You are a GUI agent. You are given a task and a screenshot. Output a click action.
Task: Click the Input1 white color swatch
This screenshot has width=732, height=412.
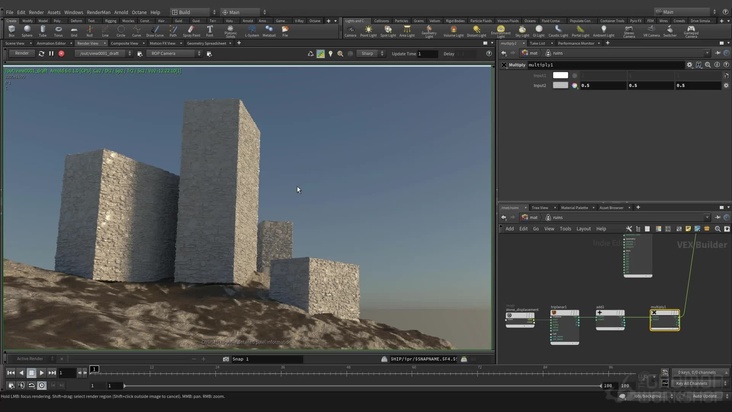tap(560, 75)
